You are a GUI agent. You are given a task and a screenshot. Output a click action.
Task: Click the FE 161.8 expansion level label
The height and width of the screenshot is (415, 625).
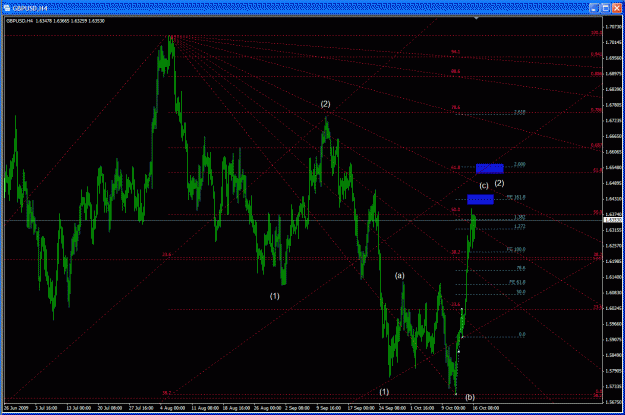tap(516, 197)
